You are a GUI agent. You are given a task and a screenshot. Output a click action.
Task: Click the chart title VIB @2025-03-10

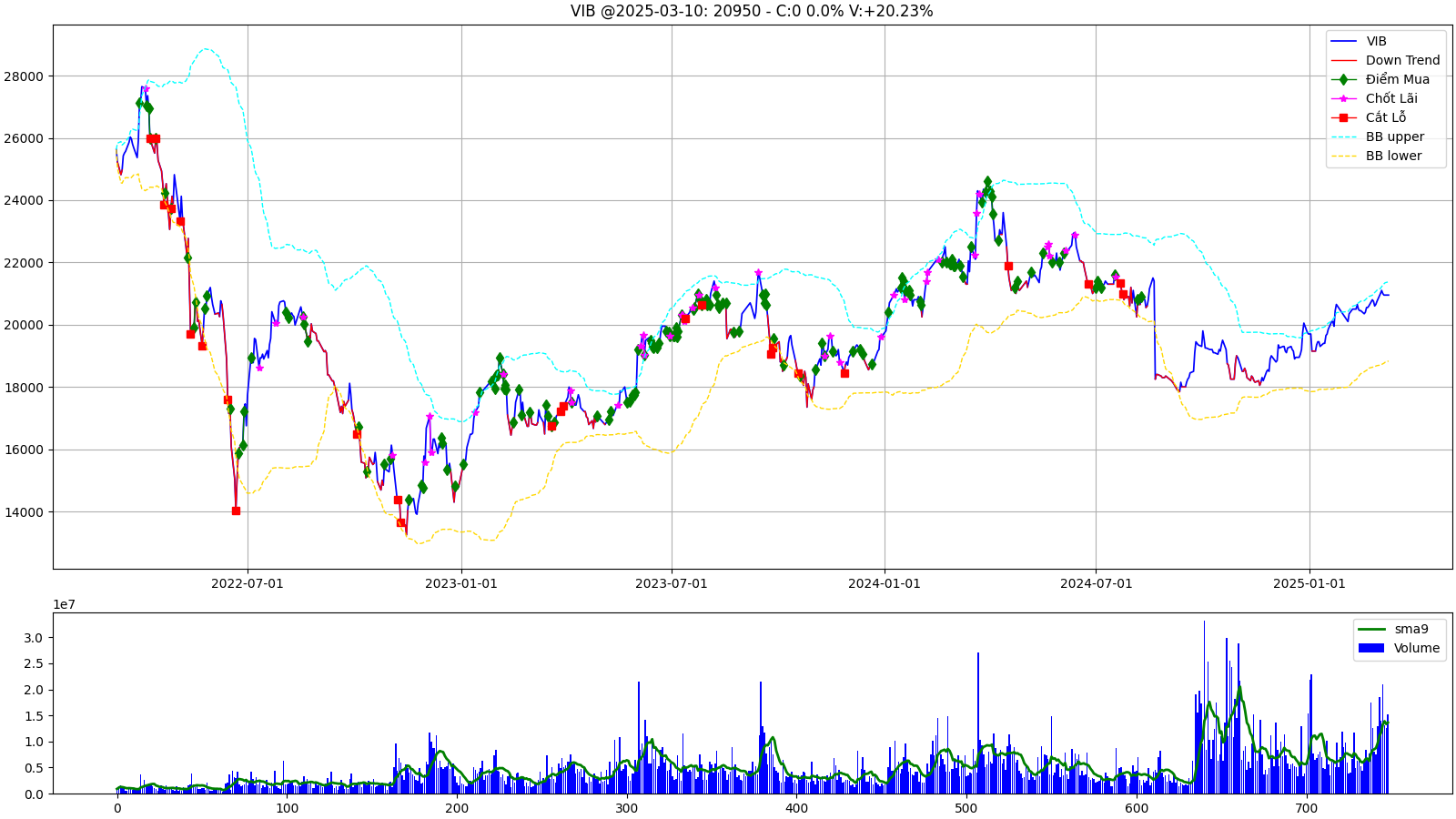click(752, 11)
